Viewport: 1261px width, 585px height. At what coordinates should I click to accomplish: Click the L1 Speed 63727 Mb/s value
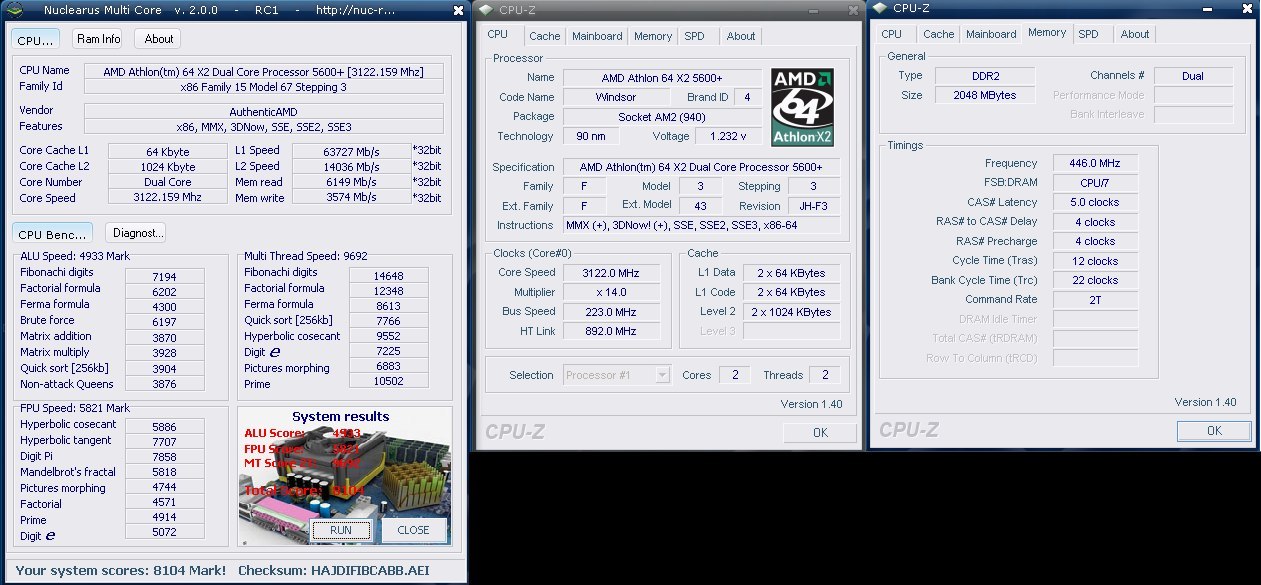pyautogui.click(x=350, y=152)
